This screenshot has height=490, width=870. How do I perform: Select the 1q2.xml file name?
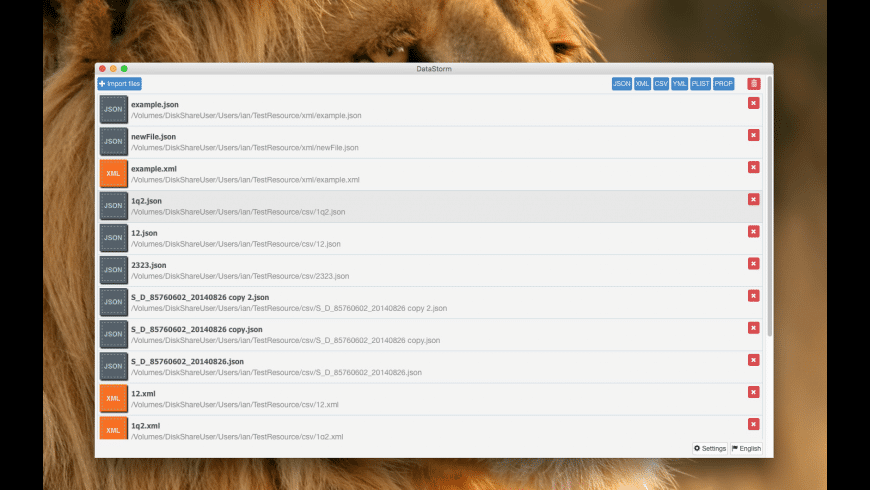[145, 426]
